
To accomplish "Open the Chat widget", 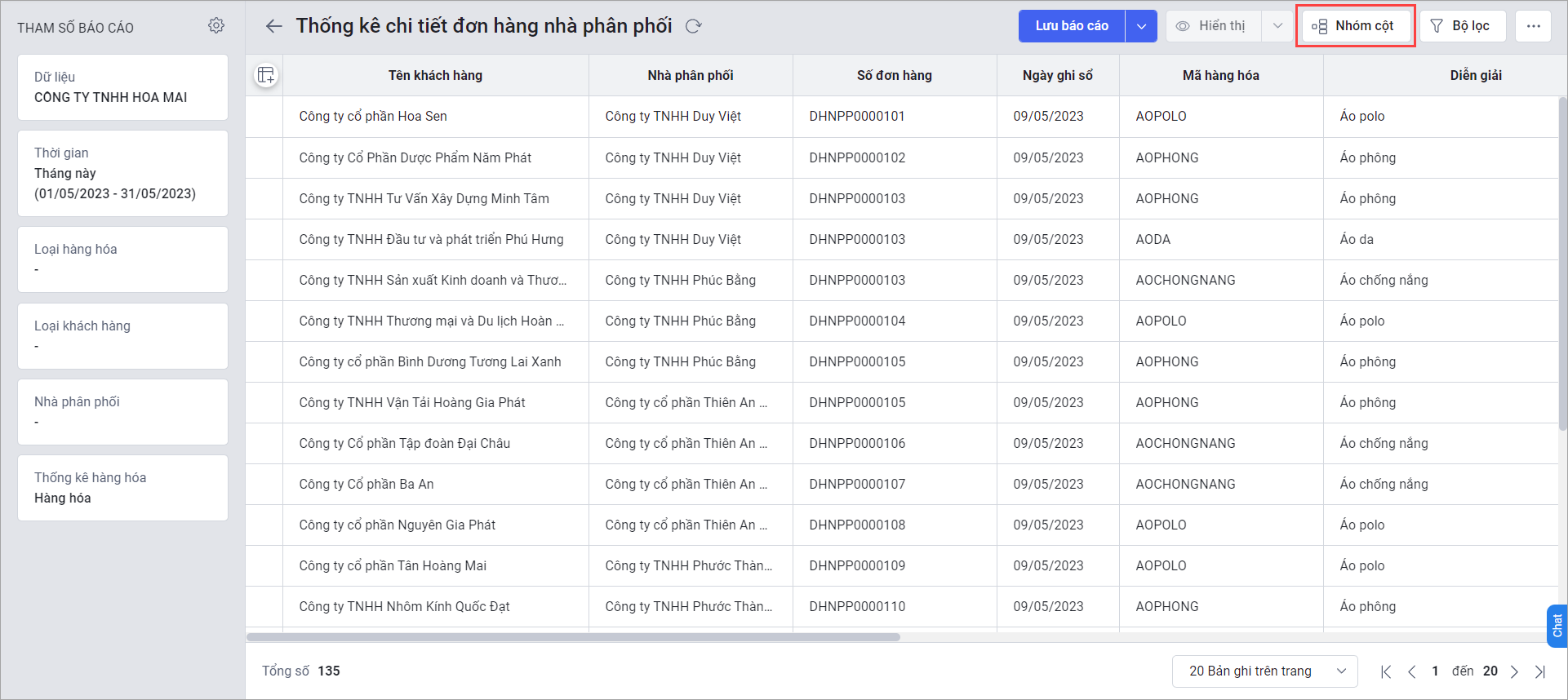I will coord(1557,626).
